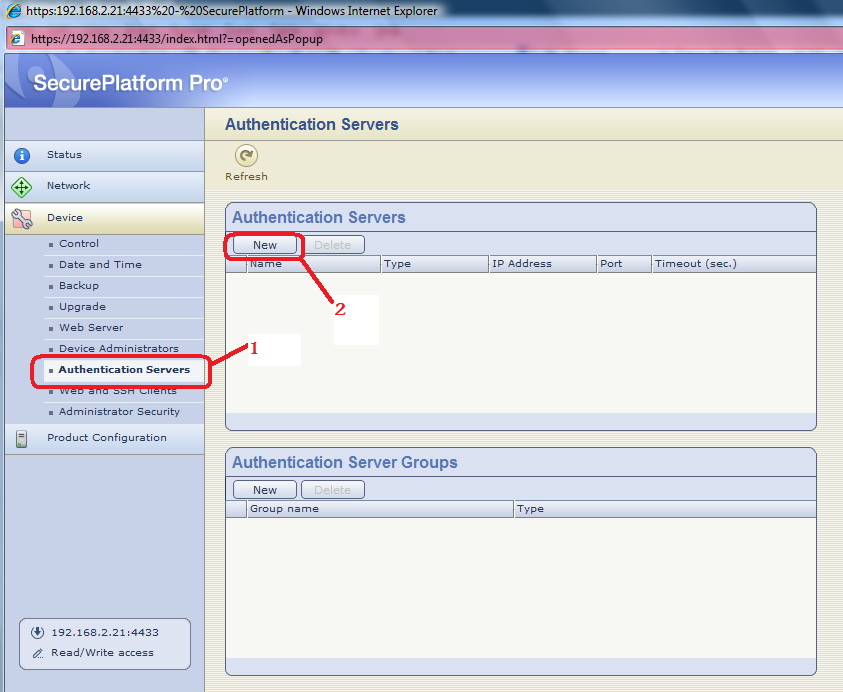The image size is (843, 692).
Task: Click the green Network arrows icon
Action: tap(22, 187)
